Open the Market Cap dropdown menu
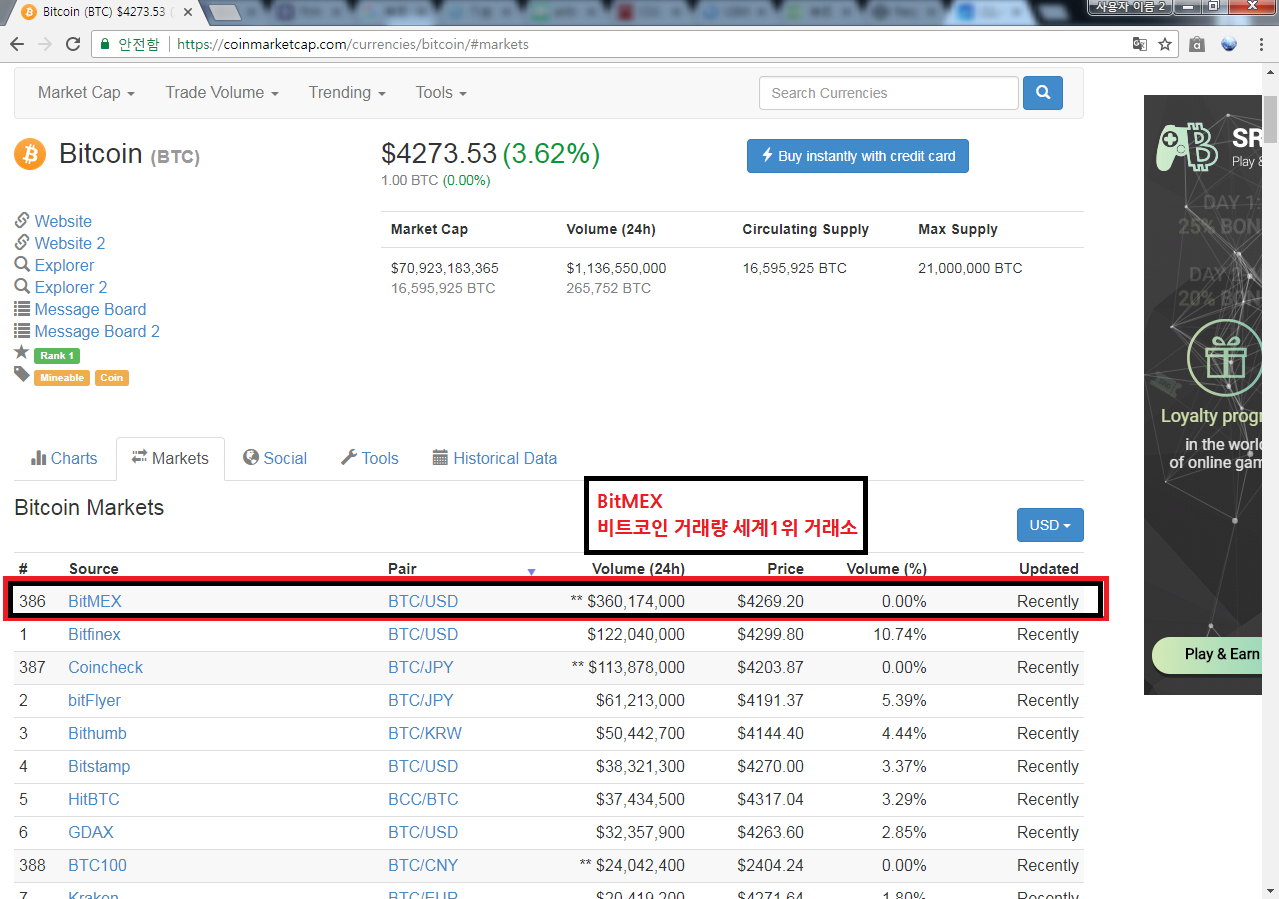 coord(86,92)
